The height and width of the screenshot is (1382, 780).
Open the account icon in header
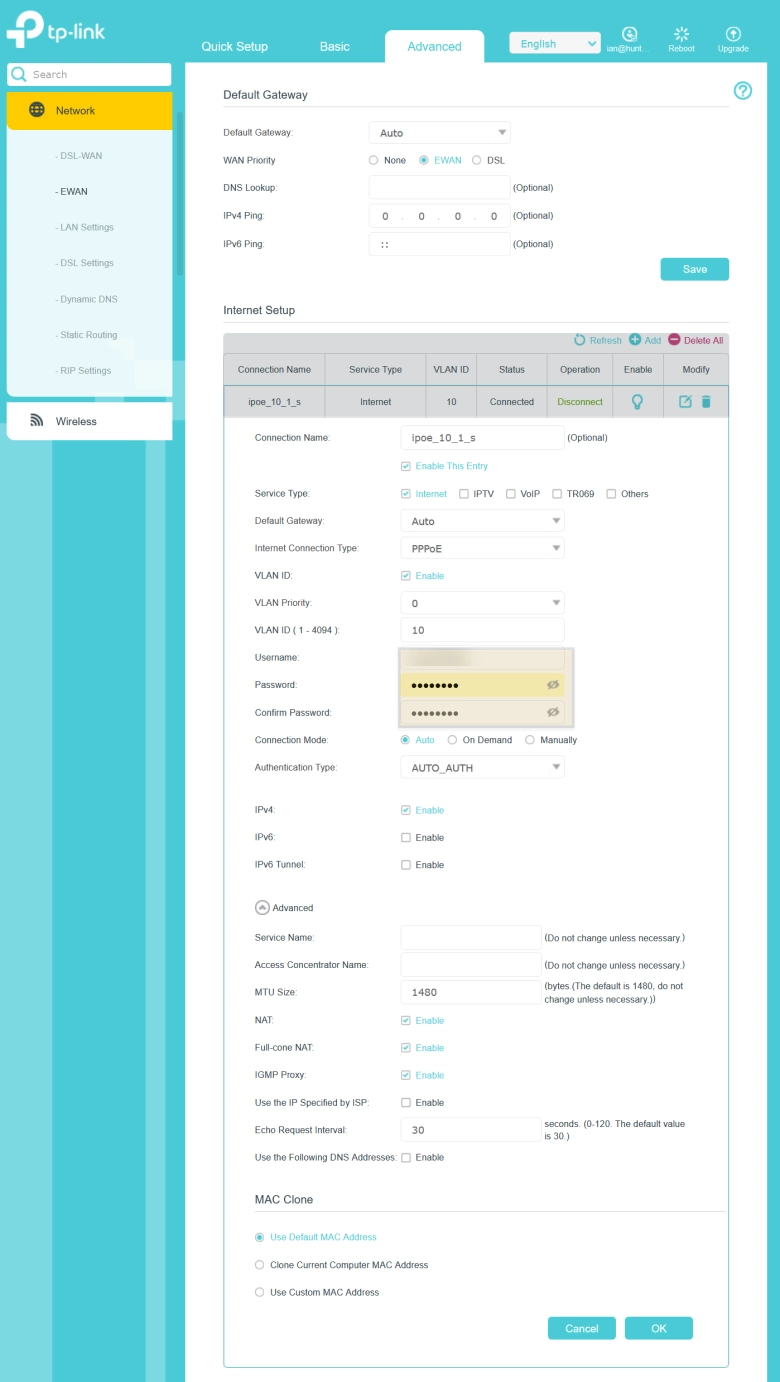[629, 34]
